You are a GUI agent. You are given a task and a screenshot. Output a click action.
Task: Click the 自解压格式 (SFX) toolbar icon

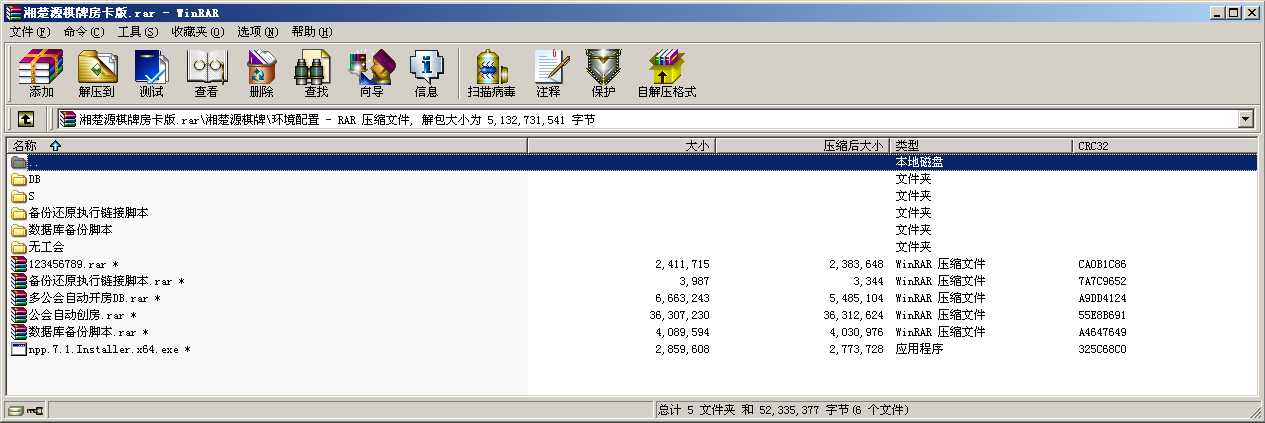tap(666, 67)
